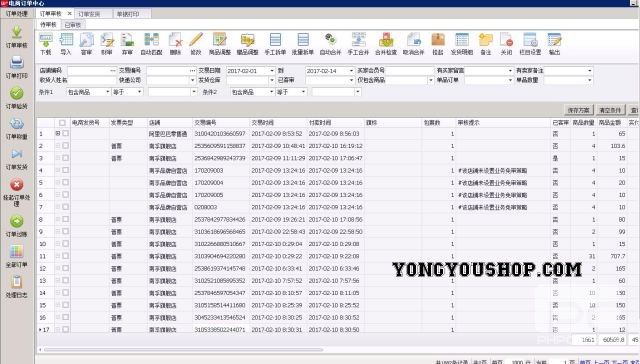Open 订单打印 printer sidebar icon
Image resolution: width=640 pixels, height=364 pixels.
[x=17, y=67]
